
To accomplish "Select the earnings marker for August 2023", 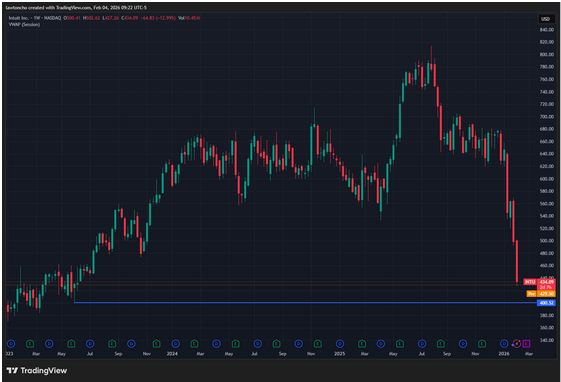I will click(112, 344).
